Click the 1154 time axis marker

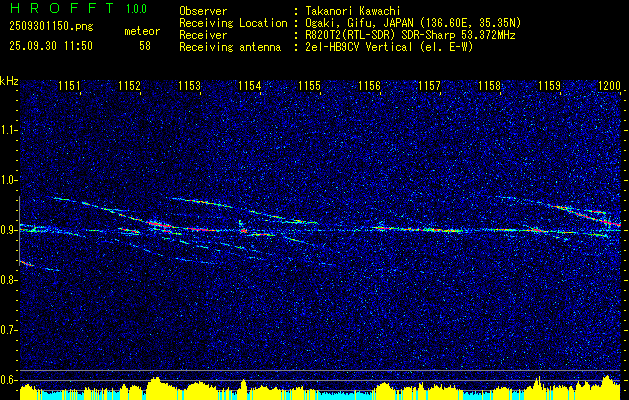click(x=250, y=85)
